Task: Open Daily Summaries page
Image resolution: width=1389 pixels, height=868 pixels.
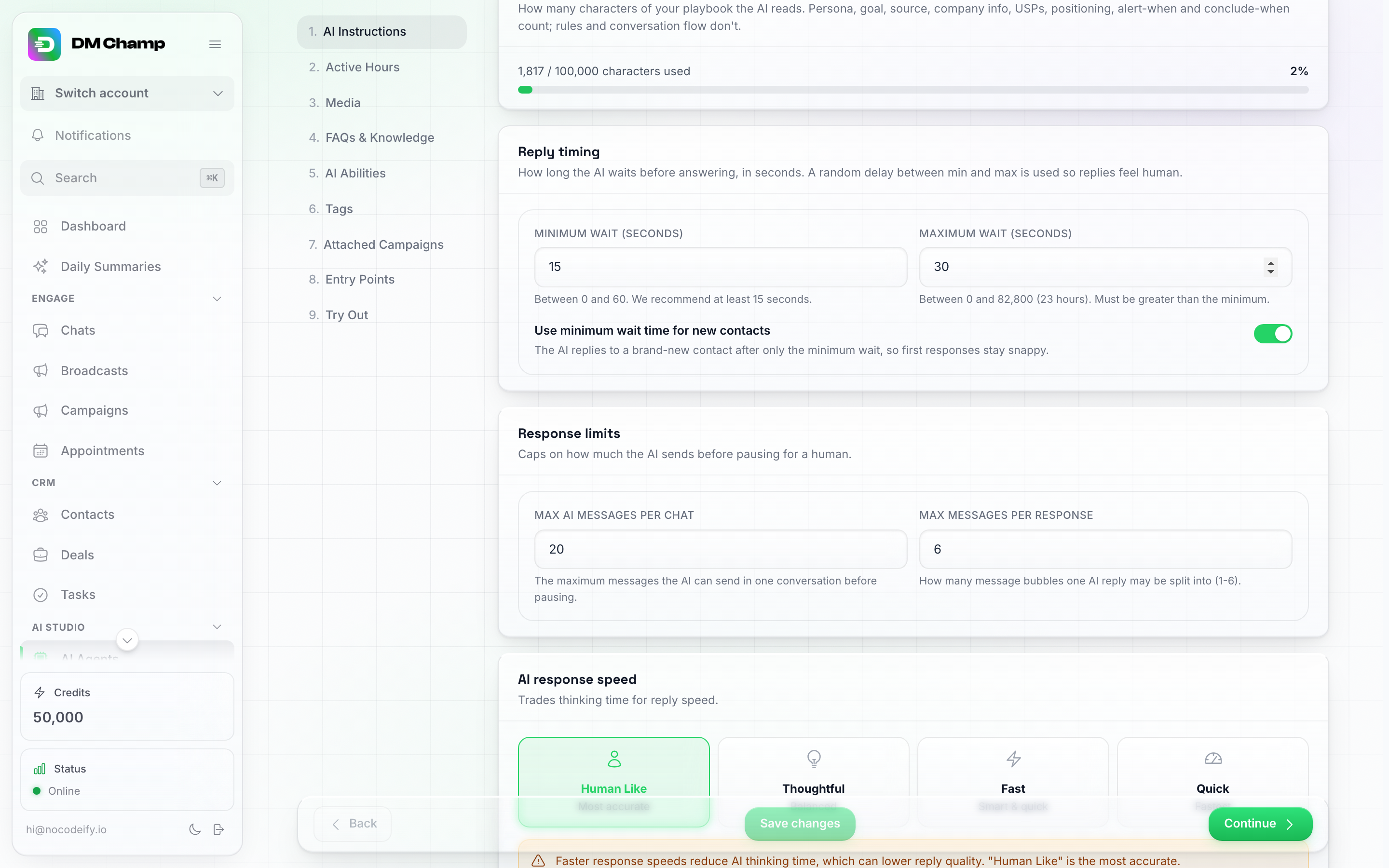Action: point(127,266)
